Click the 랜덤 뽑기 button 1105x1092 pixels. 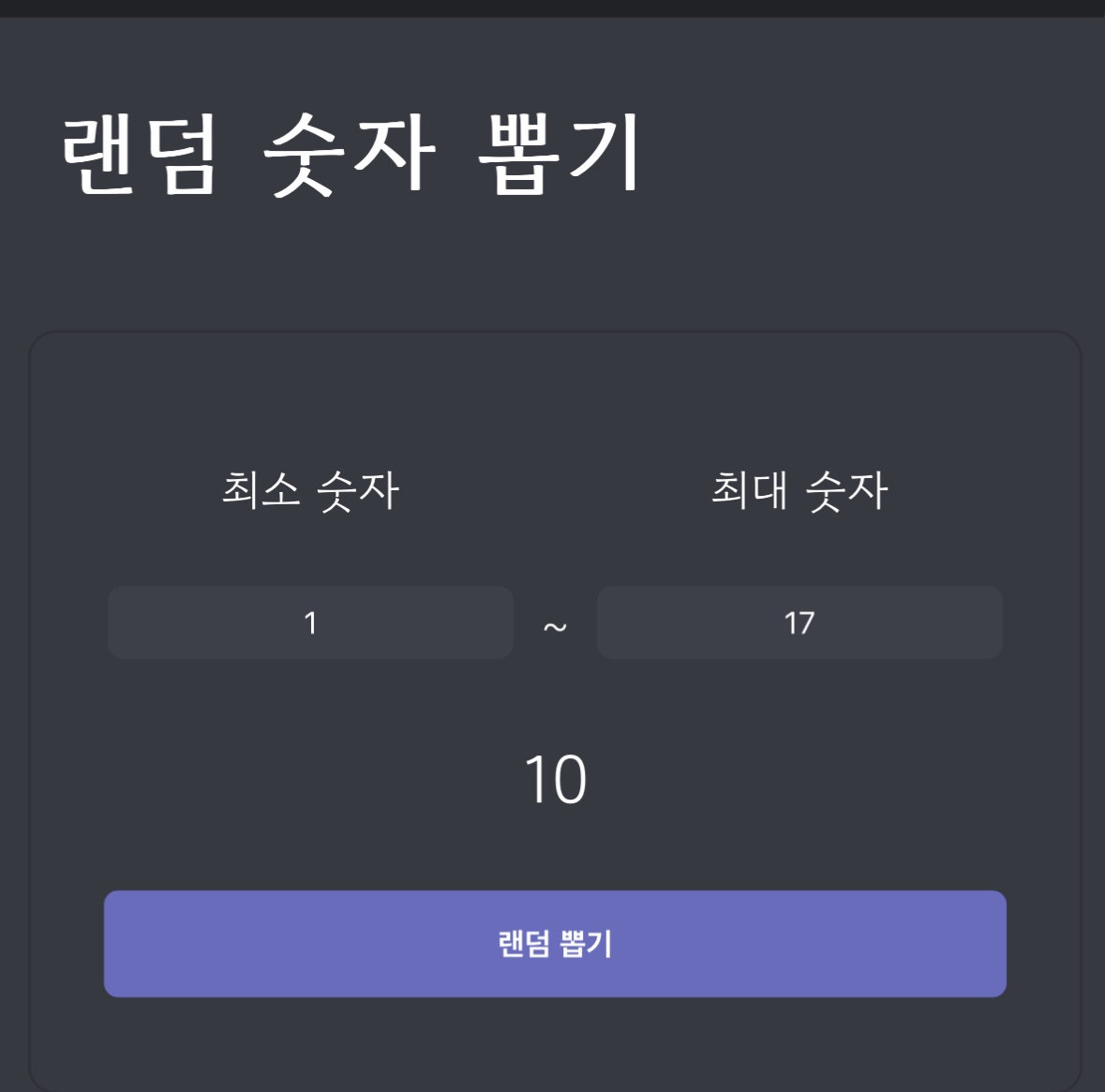tap(555, 943)
